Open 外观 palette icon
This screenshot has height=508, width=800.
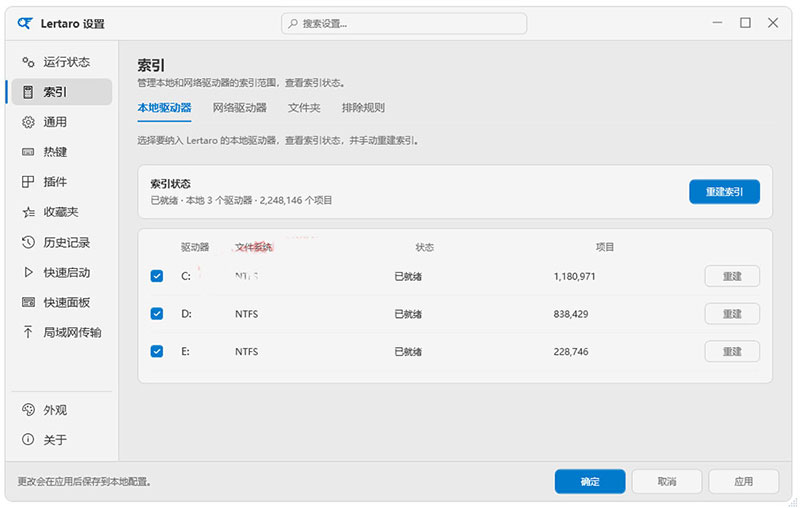[x=28, y=410]
